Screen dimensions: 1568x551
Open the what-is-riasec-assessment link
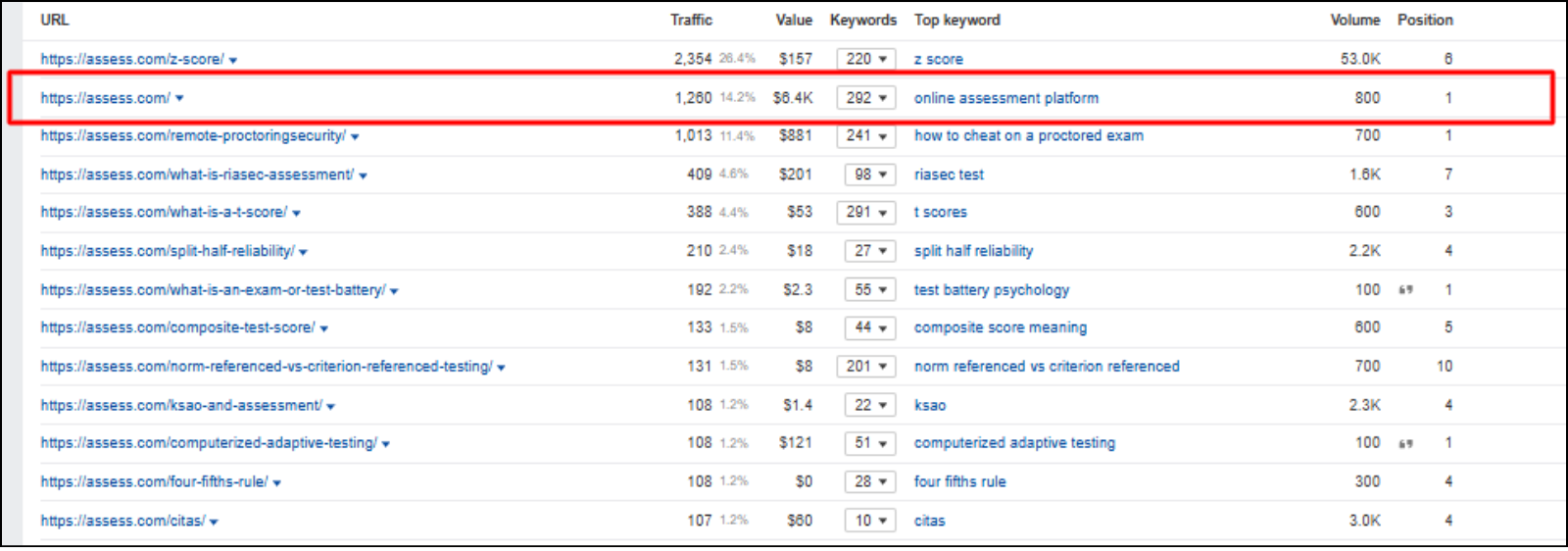tap(197, 175)
